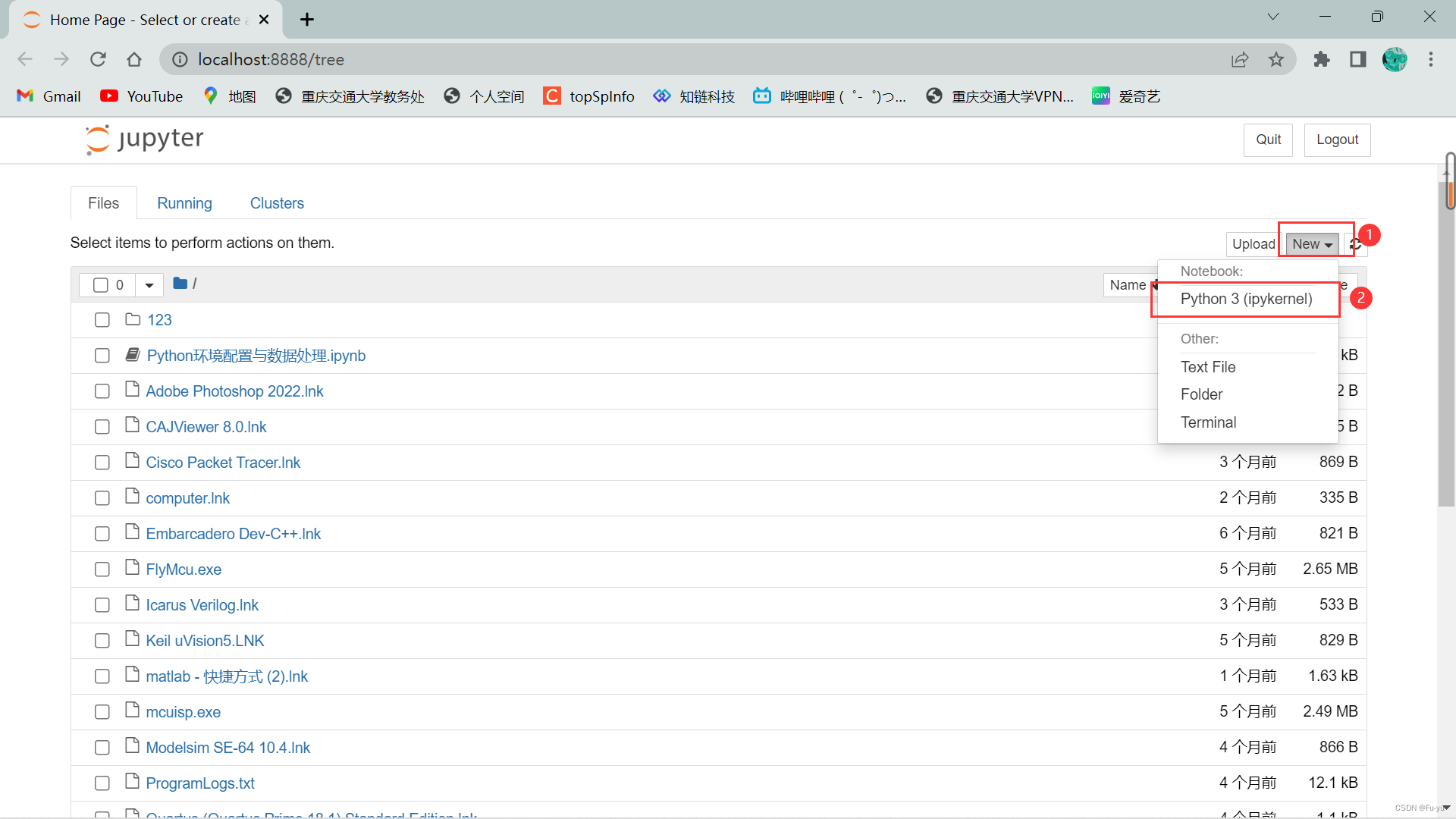Open Chrome's three-dot menu
Screen dimensions: 1456x819
point(1430,59)
